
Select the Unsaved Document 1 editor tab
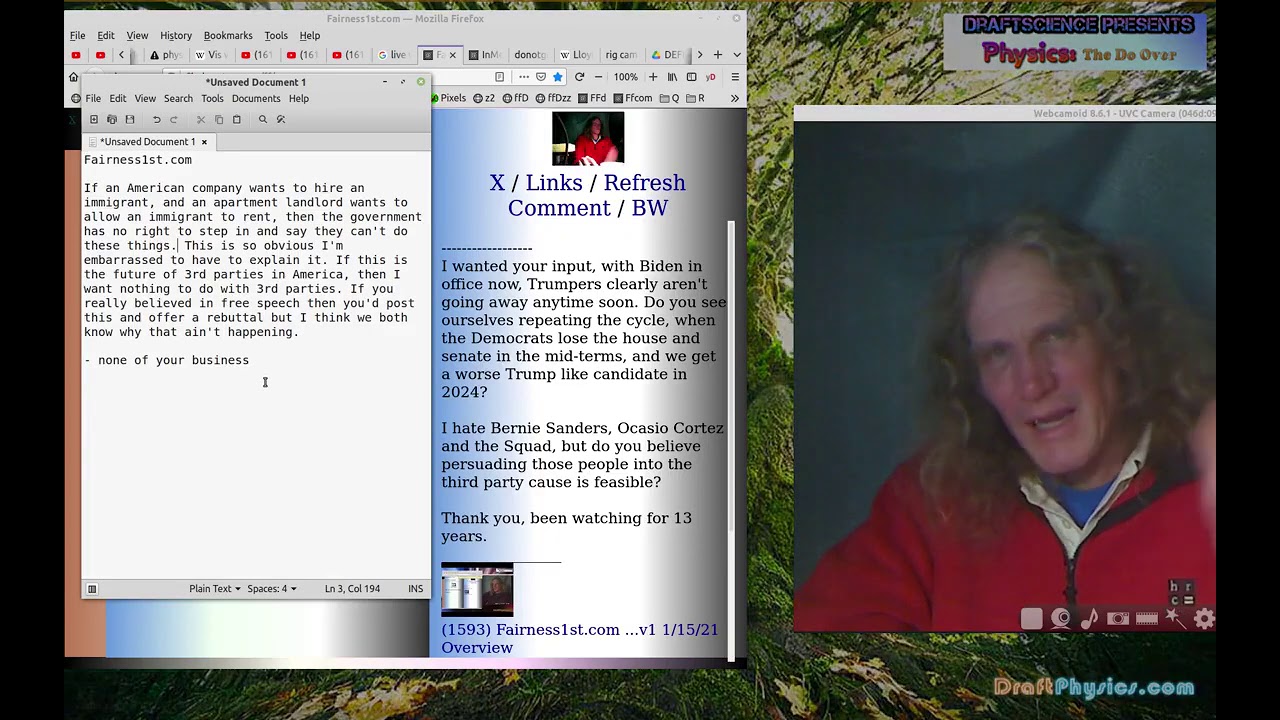click(x=147, y=142)
